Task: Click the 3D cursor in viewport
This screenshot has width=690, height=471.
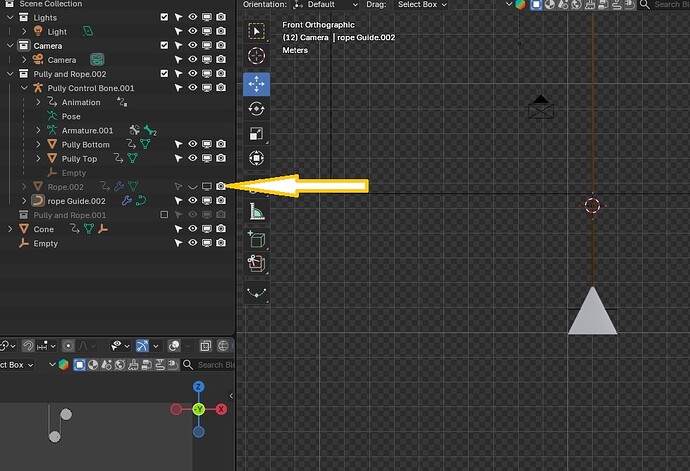Action: point(592,205)
